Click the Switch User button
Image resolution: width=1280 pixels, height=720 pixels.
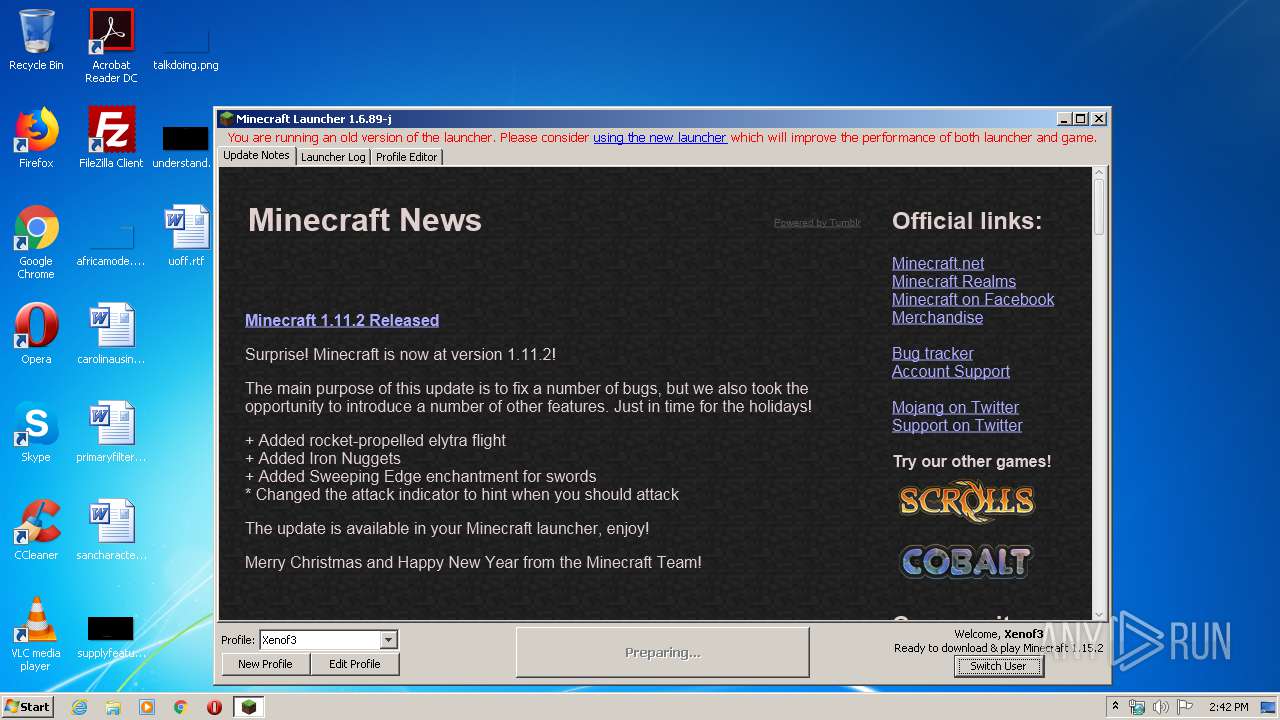[998, 666]
